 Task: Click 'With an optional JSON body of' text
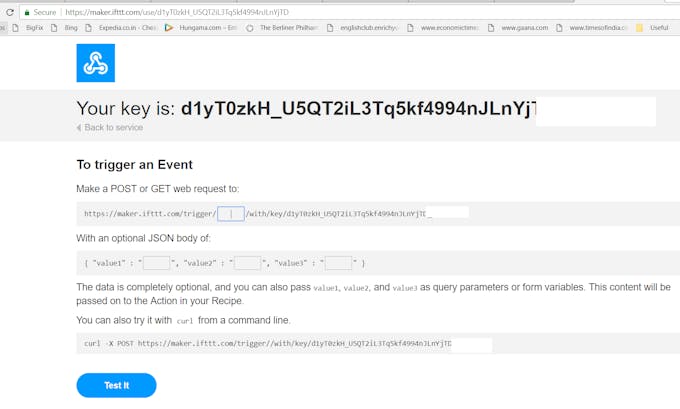coord(144,238)
